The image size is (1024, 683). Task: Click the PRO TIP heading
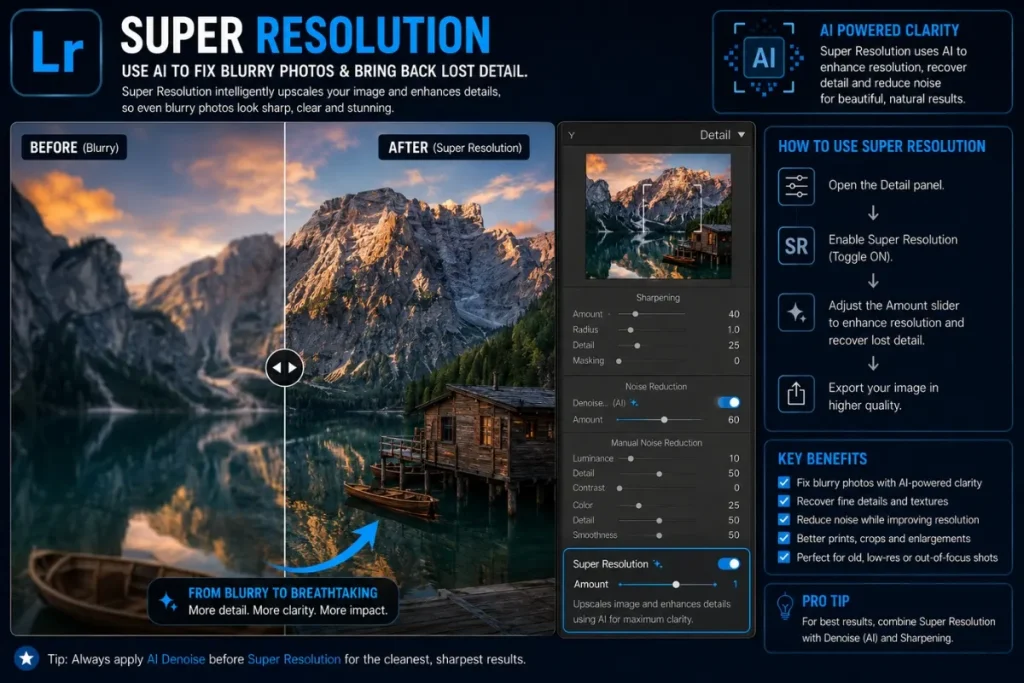(x=825, y=601)
